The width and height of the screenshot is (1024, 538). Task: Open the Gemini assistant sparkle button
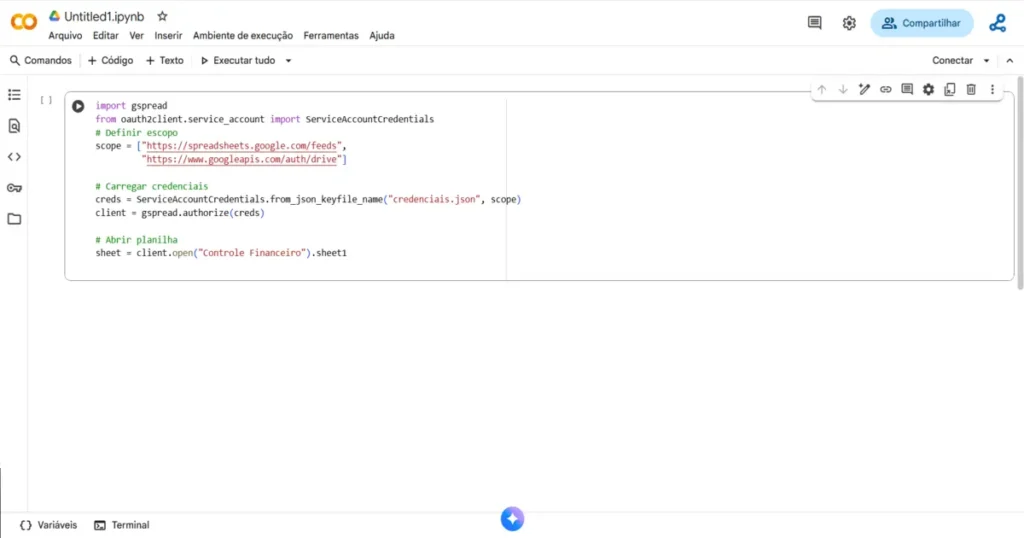[513, 519]
